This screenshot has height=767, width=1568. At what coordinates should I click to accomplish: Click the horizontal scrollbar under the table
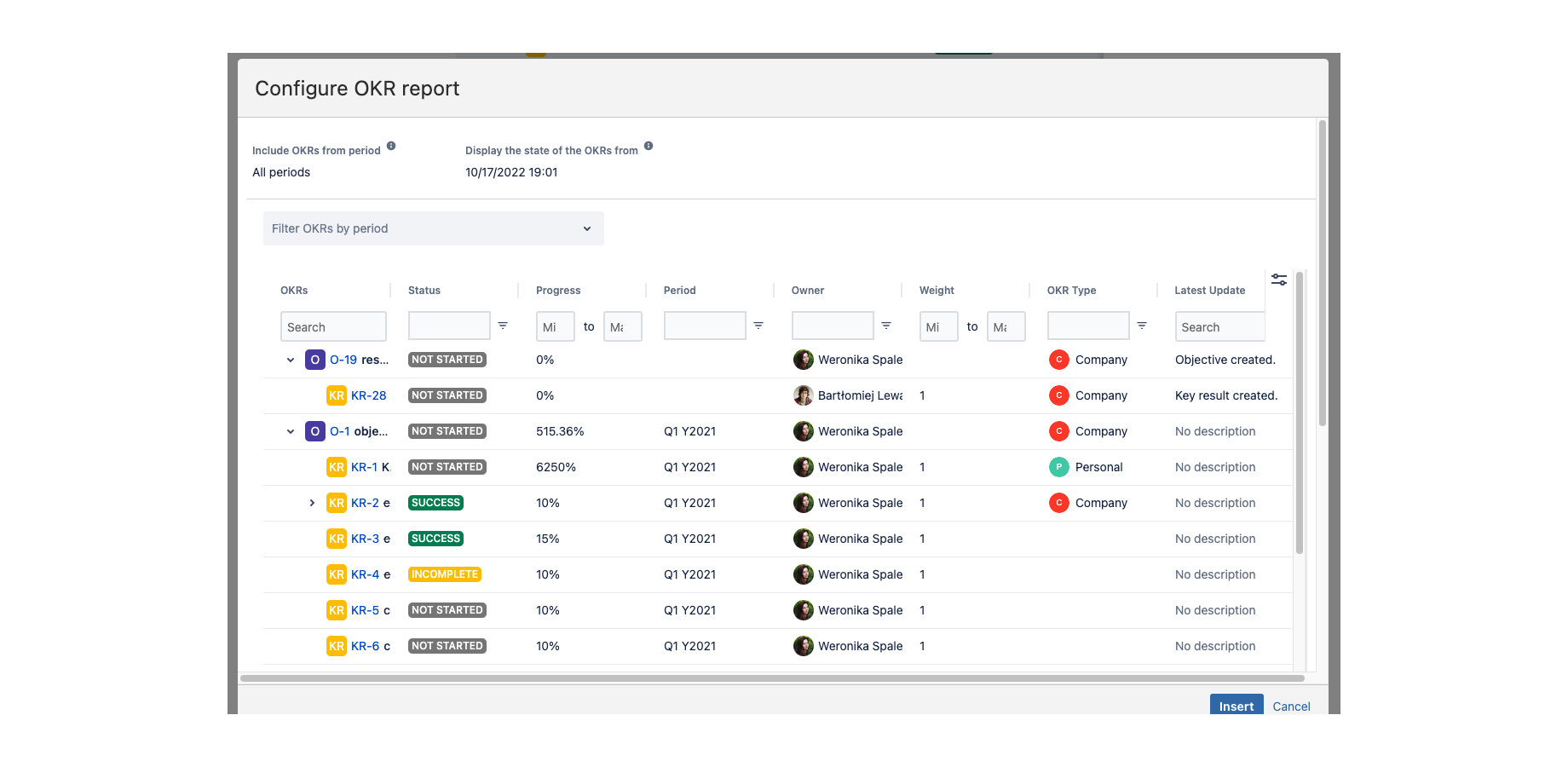coord(772,678)
